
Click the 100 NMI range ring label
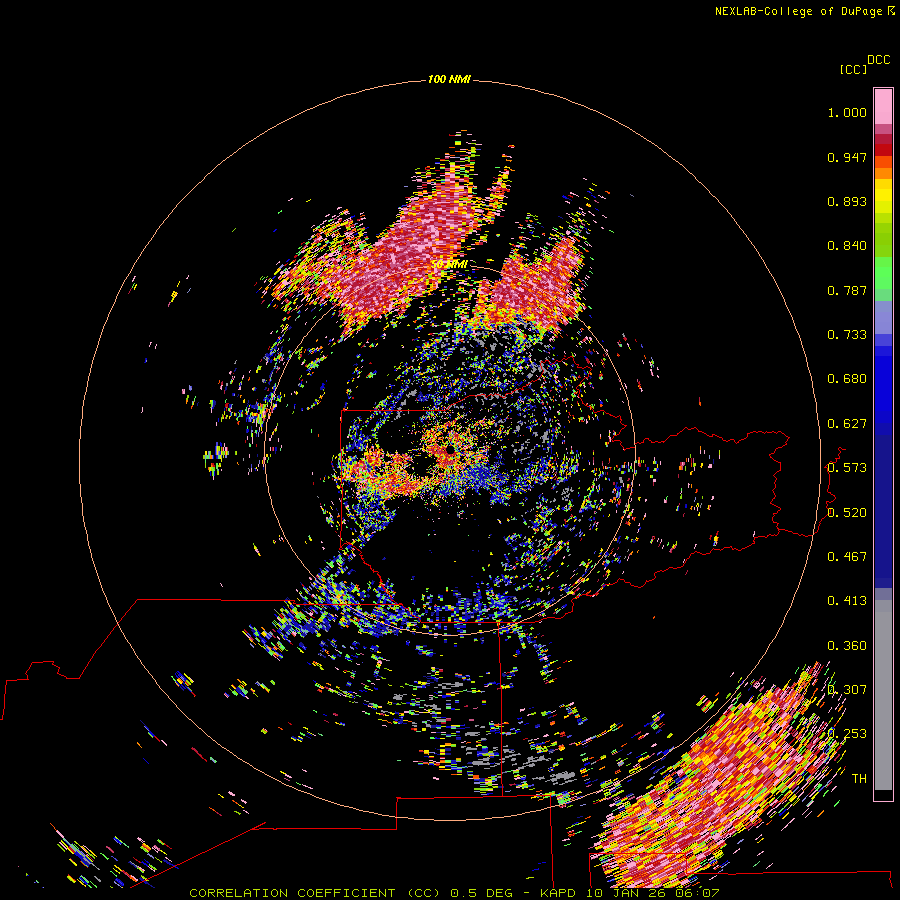(449, 79)
